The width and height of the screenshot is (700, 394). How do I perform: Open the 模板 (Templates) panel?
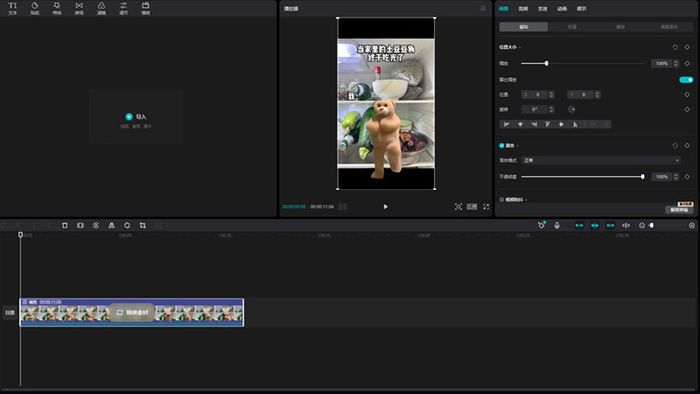pyautogui.click(x=146, y=8)
